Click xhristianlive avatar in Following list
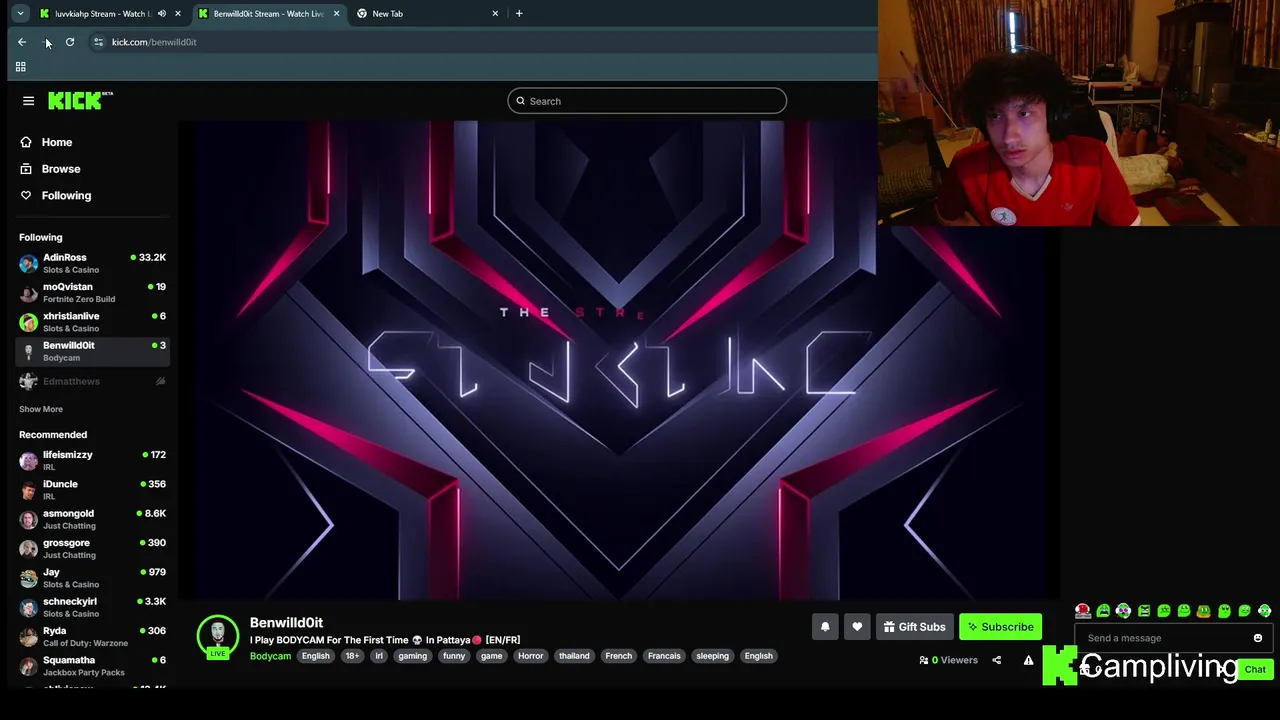 point(28,322)
